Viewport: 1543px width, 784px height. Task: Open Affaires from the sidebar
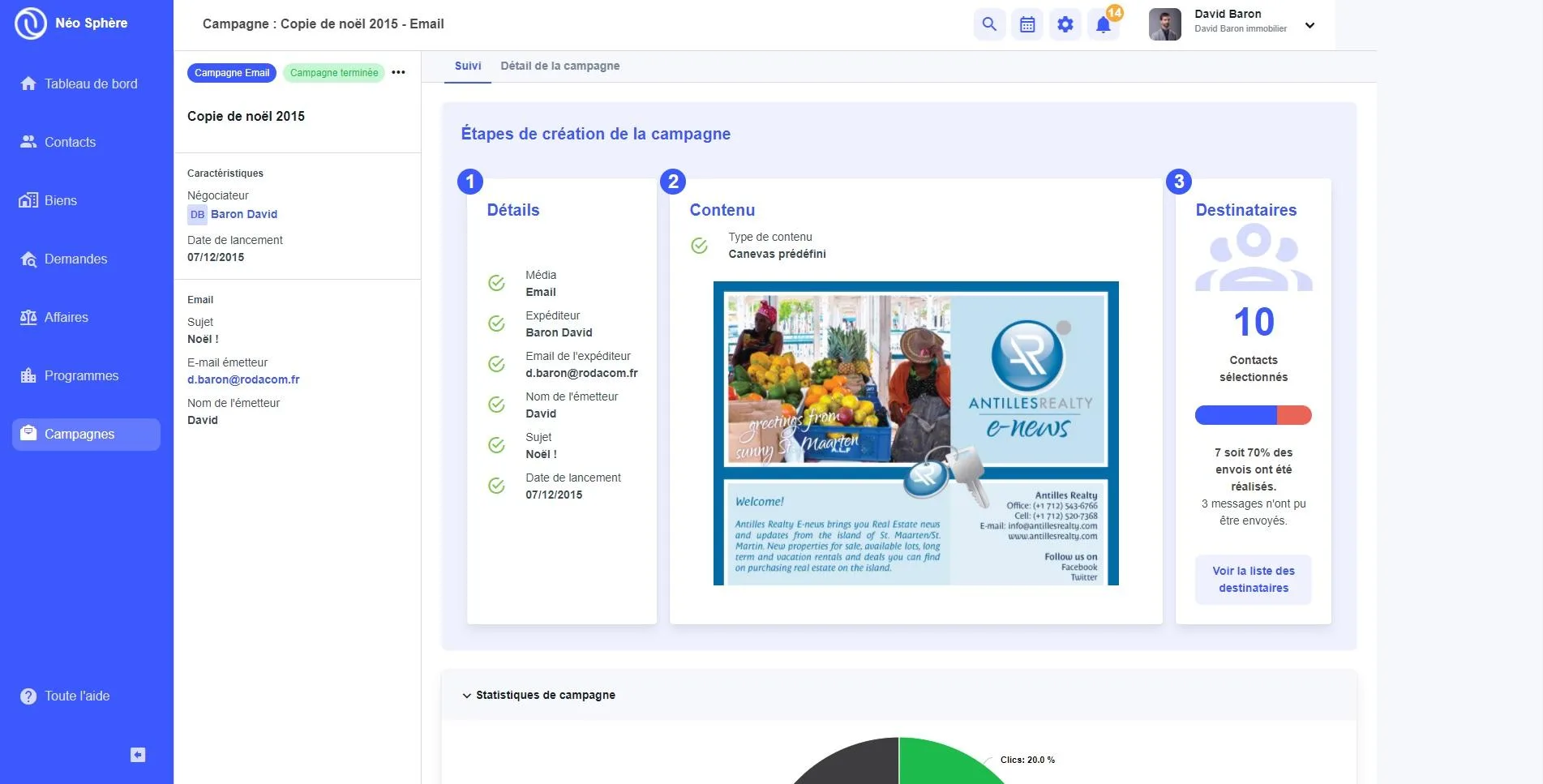54,317
